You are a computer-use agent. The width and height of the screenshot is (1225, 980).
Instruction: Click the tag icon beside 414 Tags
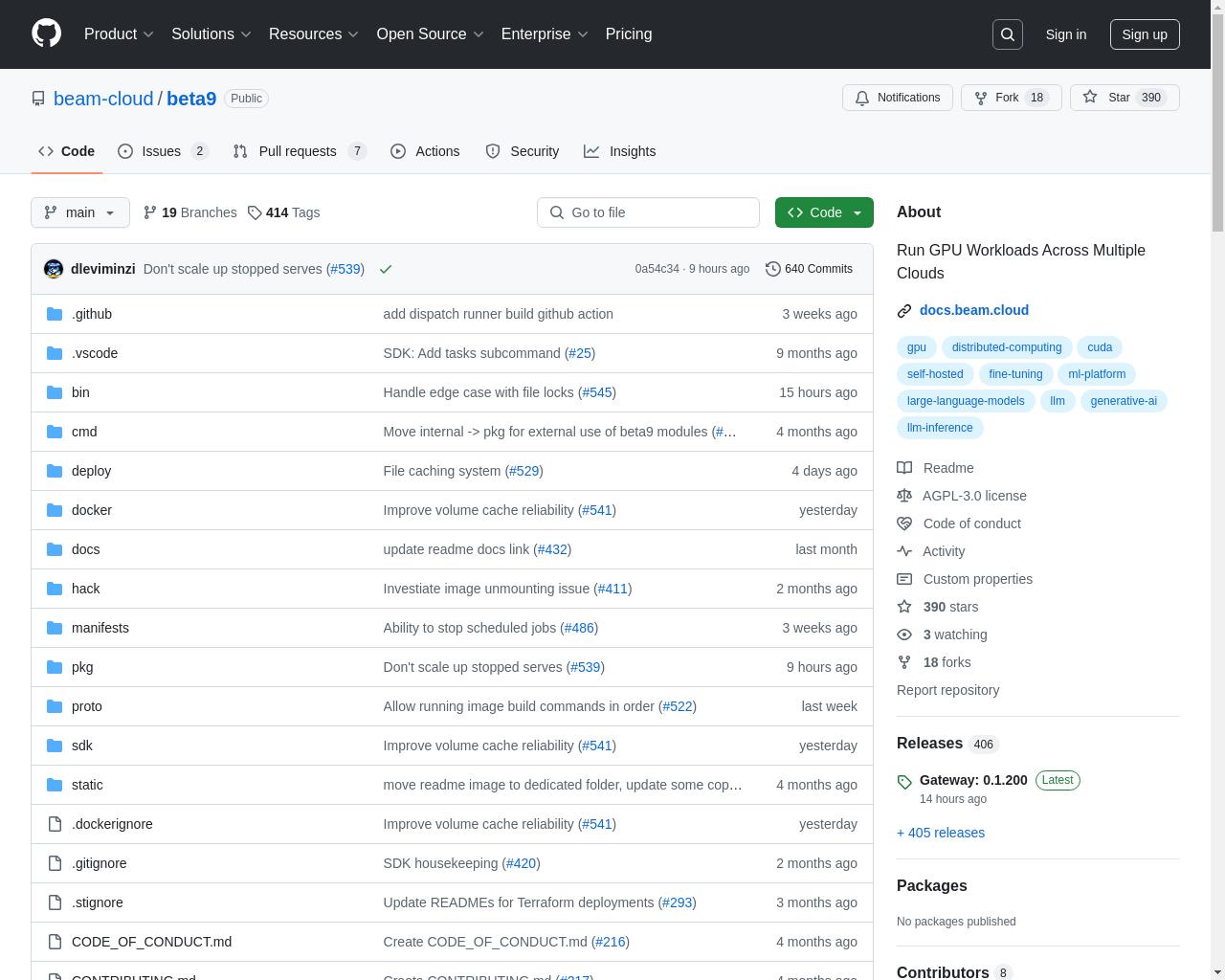click(x=255, y=212)
